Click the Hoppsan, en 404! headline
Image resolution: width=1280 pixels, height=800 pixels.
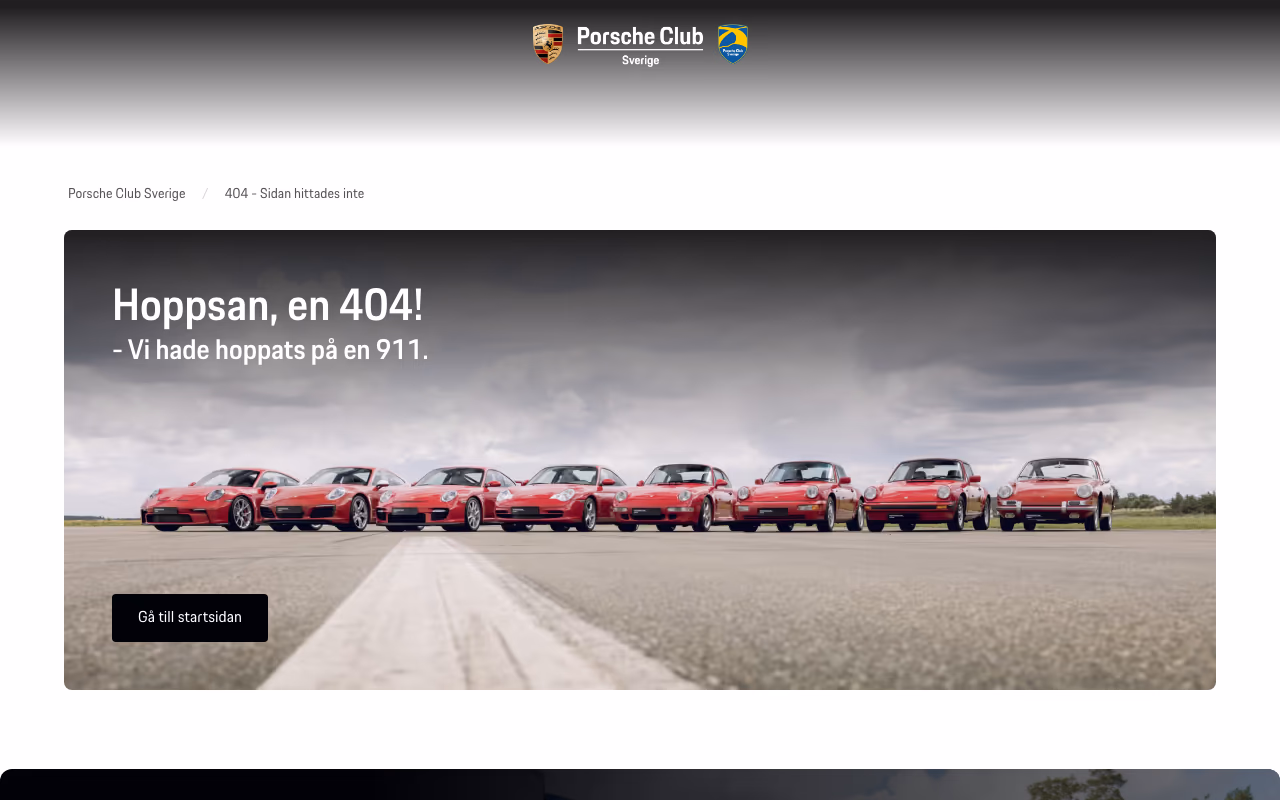pos(268,306)
